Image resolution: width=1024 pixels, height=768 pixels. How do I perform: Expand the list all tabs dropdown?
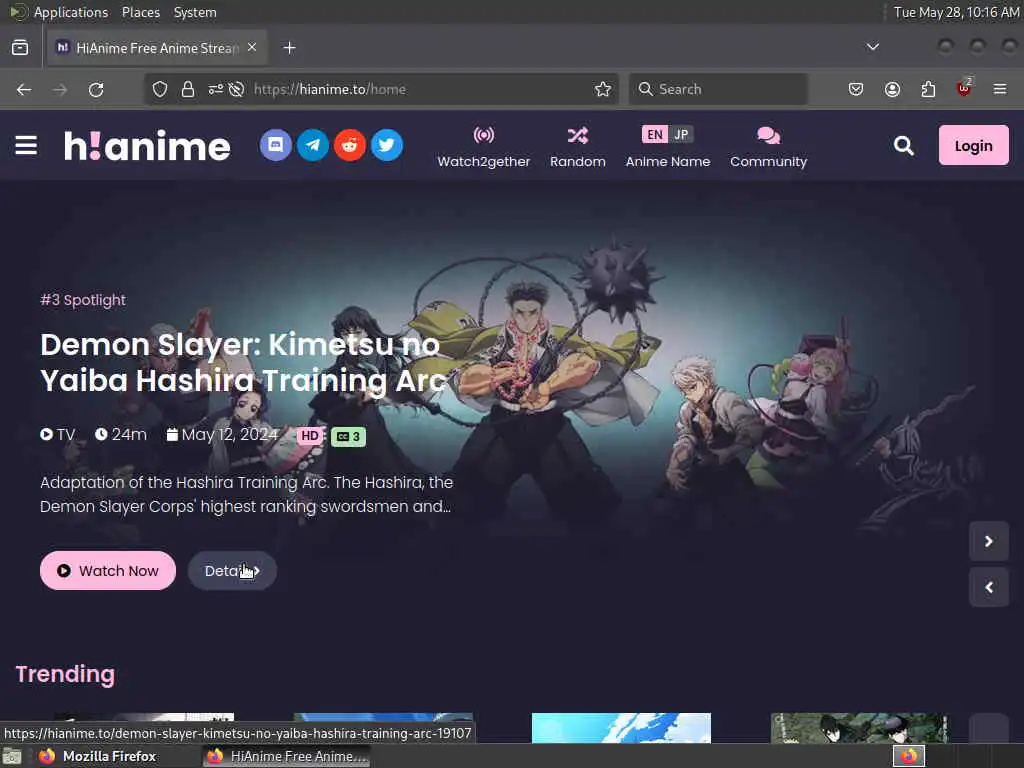tap(872, 47)
